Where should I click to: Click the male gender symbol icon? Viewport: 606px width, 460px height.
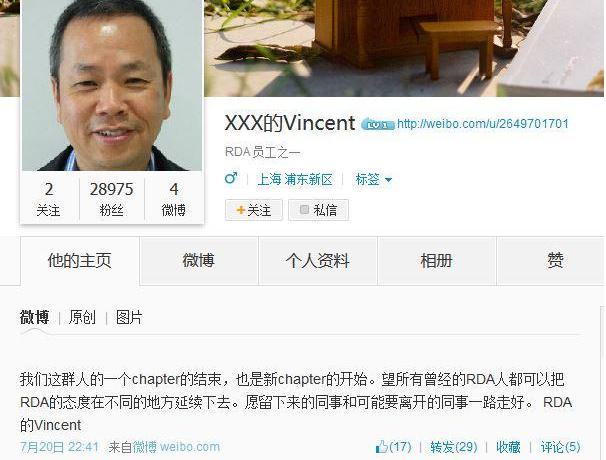pyautogui.click(x=231, y=178)
